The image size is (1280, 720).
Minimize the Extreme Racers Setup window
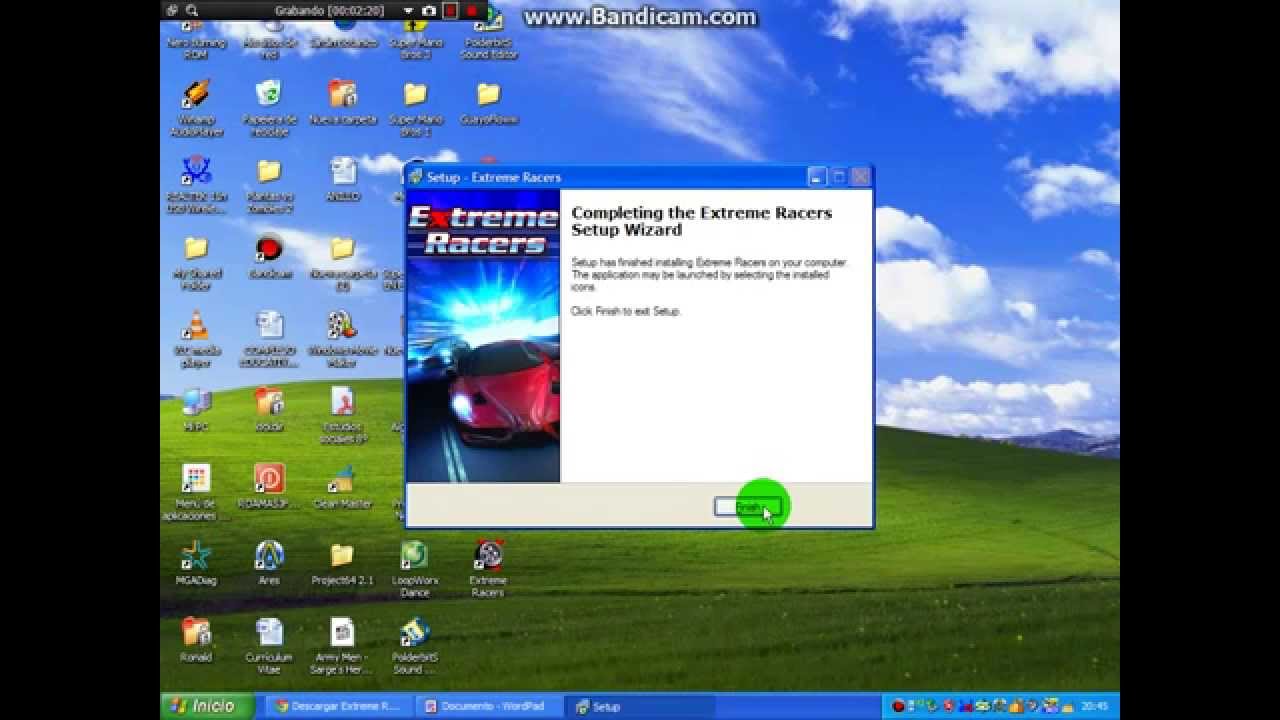tap(817, 177)
